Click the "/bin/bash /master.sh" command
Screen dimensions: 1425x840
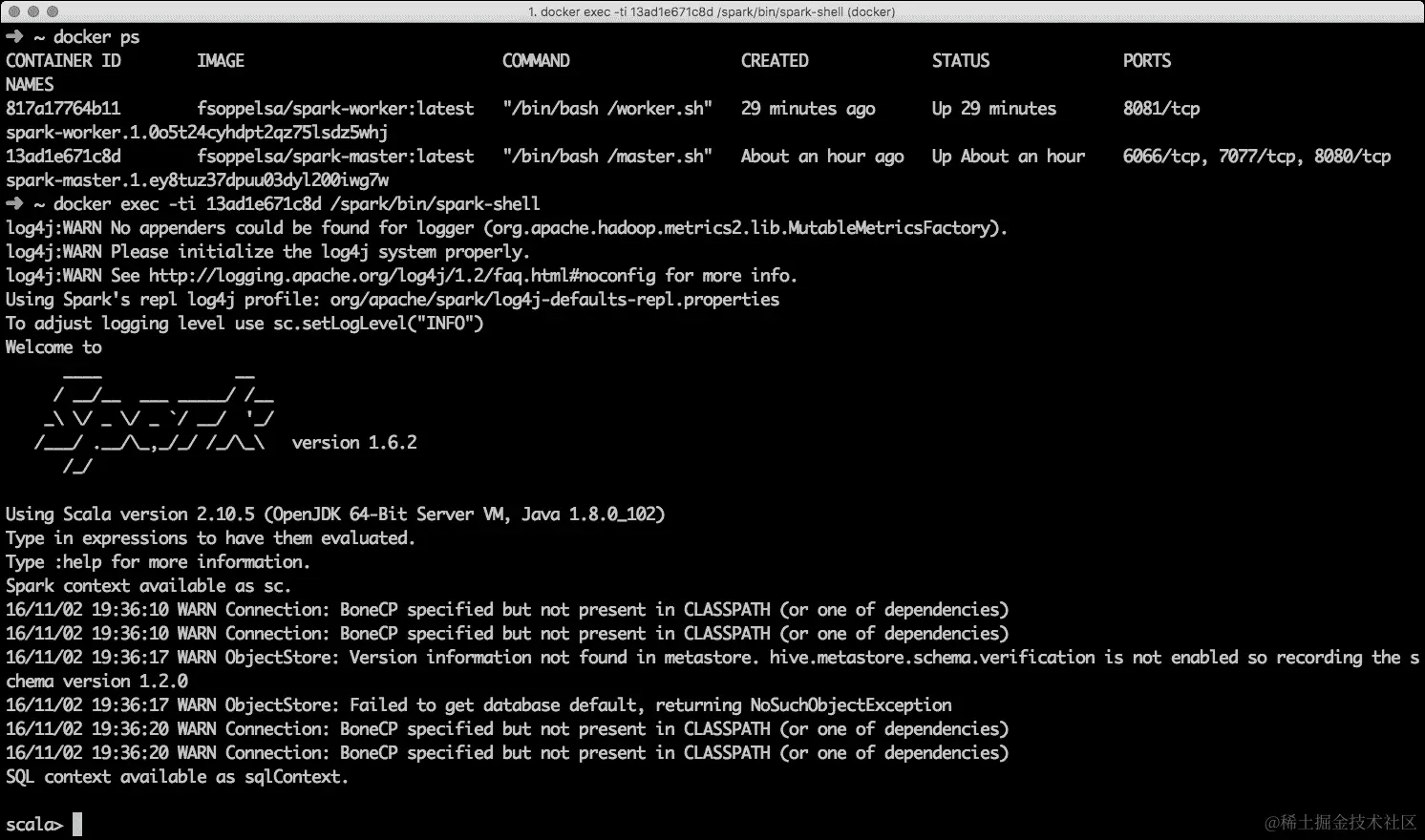click(x=607, y=156)
